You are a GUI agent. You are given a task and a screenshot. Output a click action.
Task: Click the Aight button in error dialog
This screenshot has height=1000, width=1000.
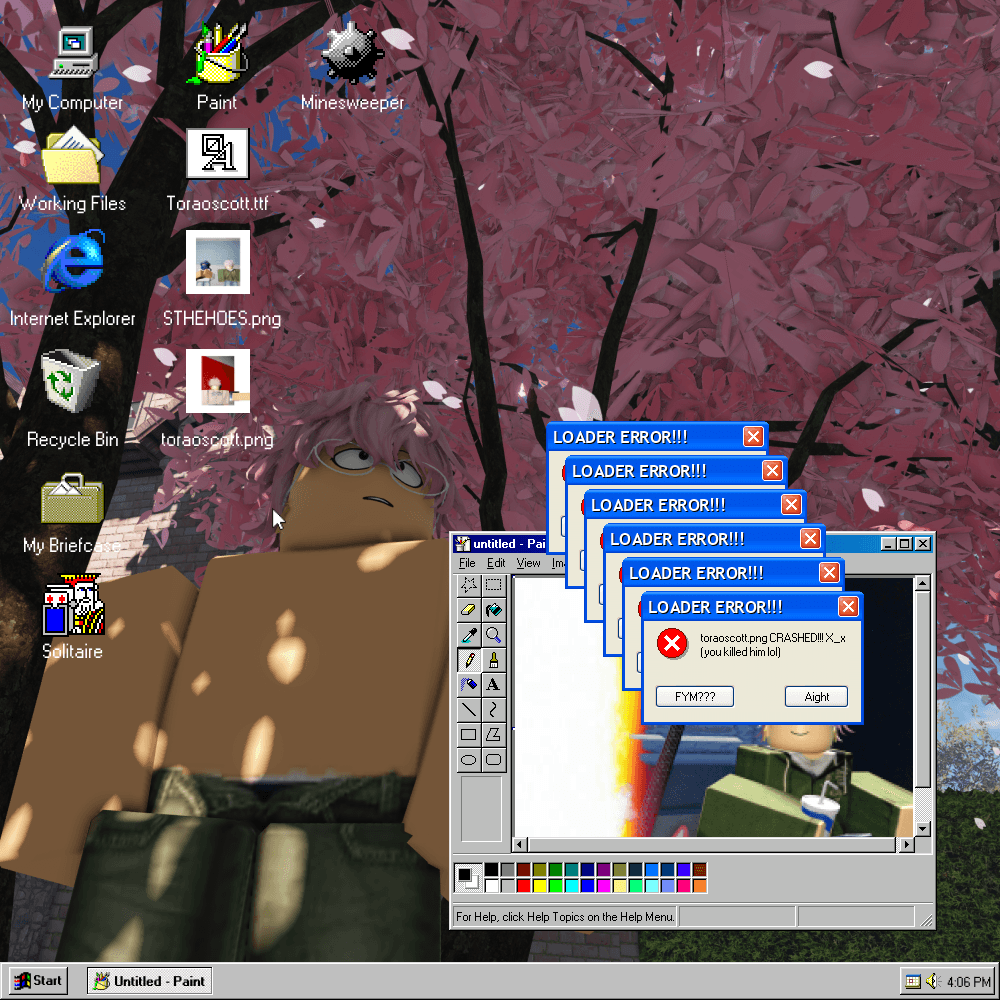(x=816, y=696)
